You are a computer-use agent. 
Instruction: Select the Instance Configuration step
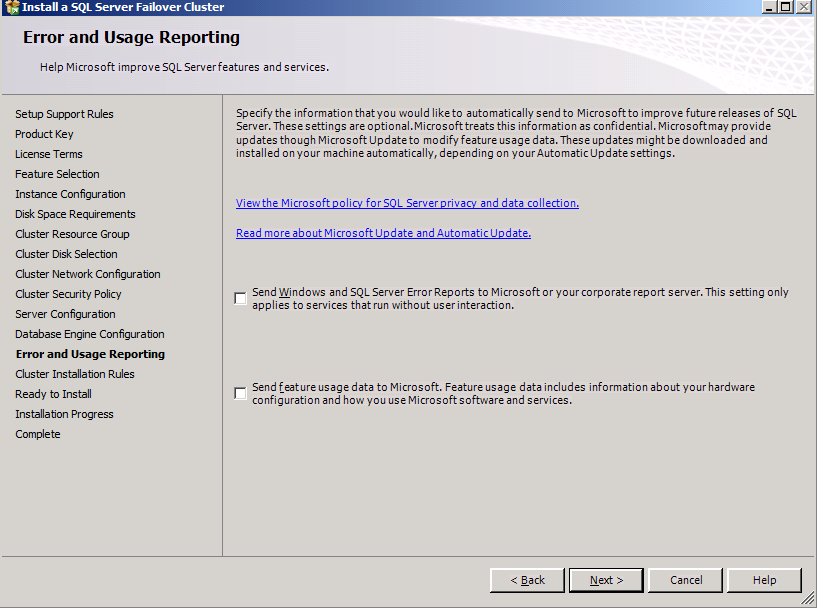[70, 194]
